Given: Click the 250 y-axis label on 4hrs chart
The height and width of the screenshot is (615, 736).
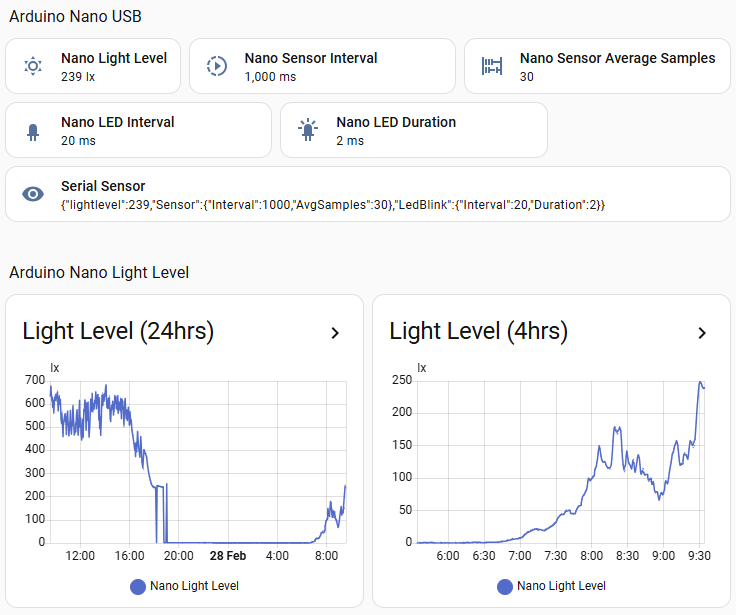Looking at the screenshot, I should (402, 380).
